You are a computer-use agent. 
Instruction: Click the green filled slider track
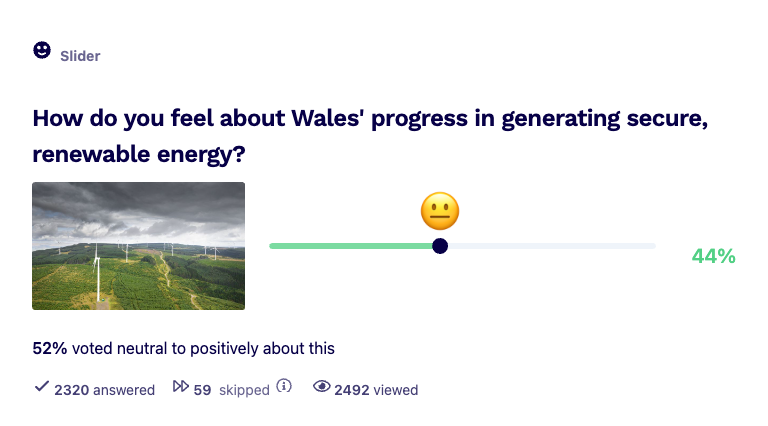tap(351, 246)
